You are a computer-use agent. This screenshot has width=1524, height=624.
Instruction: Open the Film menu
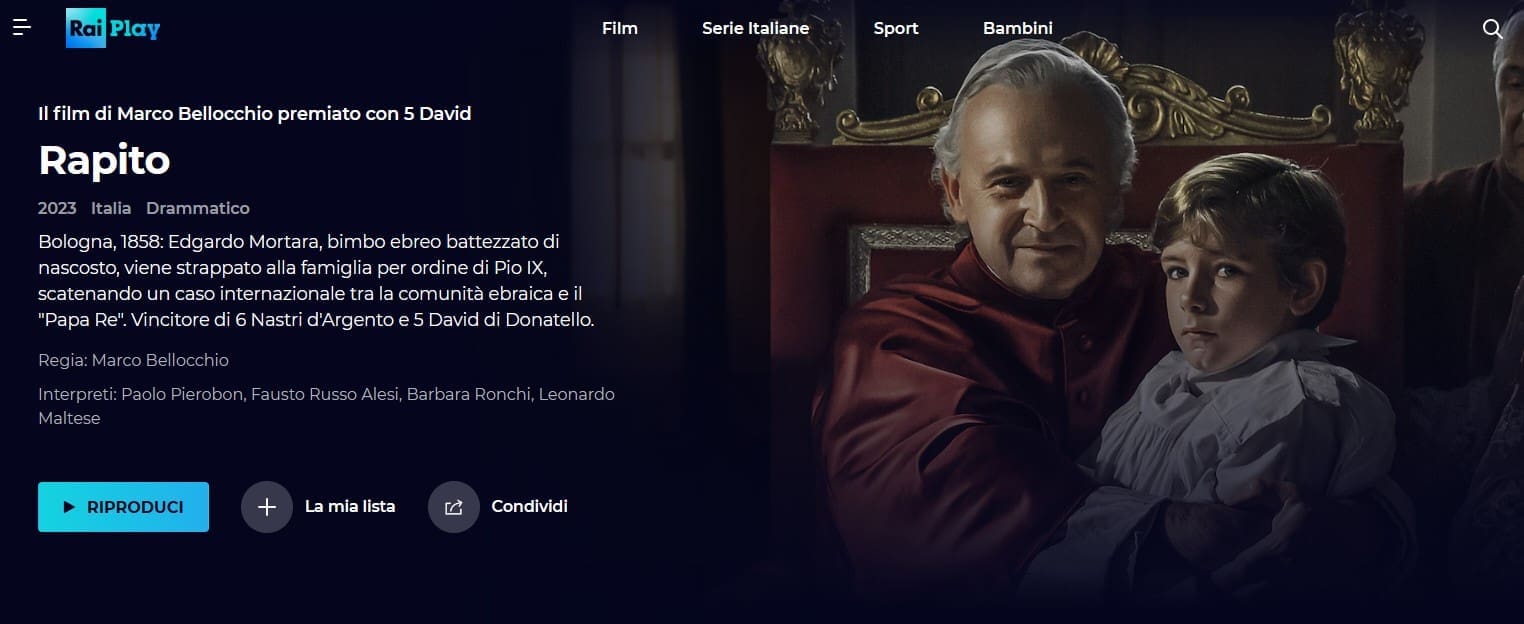(x=620, y=28)
